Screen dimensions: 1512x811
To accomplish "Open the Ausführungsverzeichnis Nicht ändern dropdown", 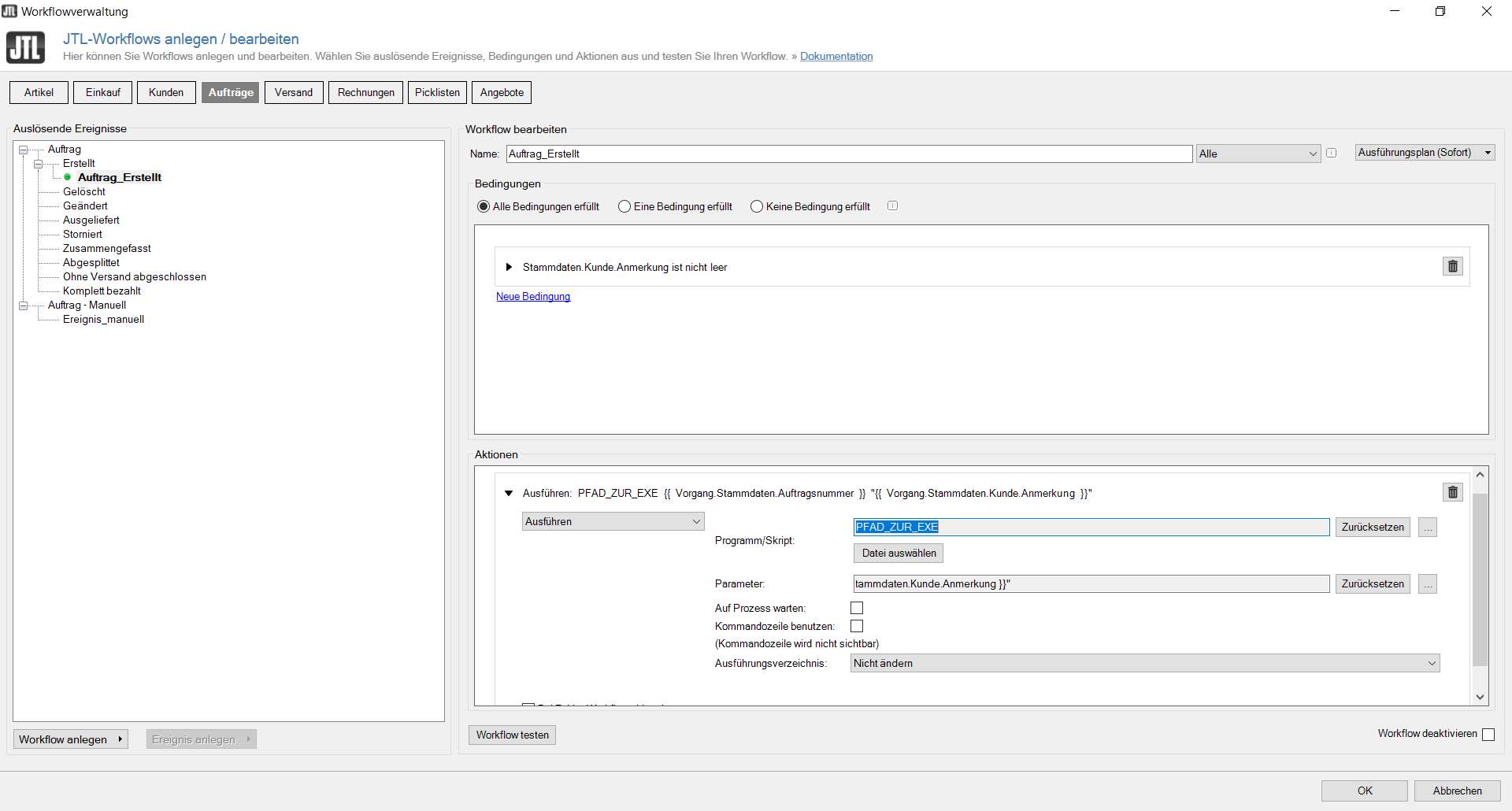I will coord(1145,663).
